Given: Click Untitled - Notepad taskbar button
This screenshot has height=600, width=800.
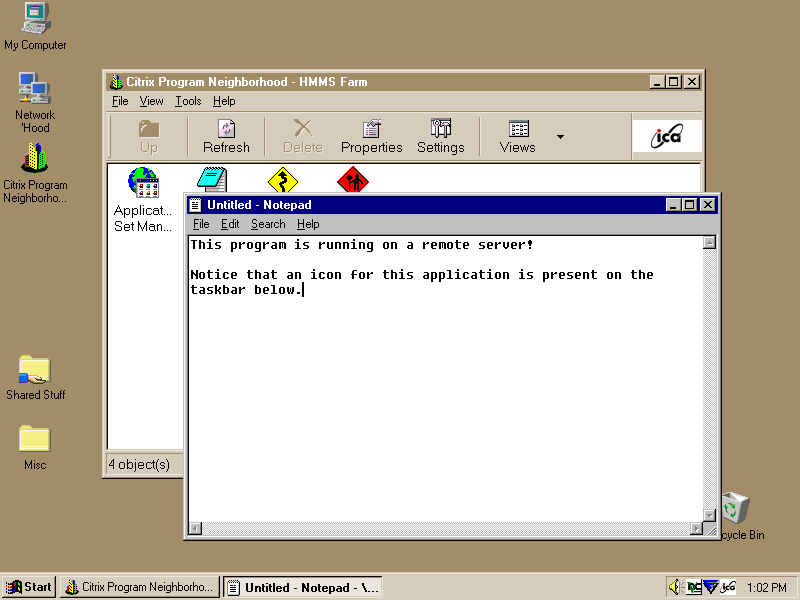Looking at the screenshot, I should pos(303,587).
